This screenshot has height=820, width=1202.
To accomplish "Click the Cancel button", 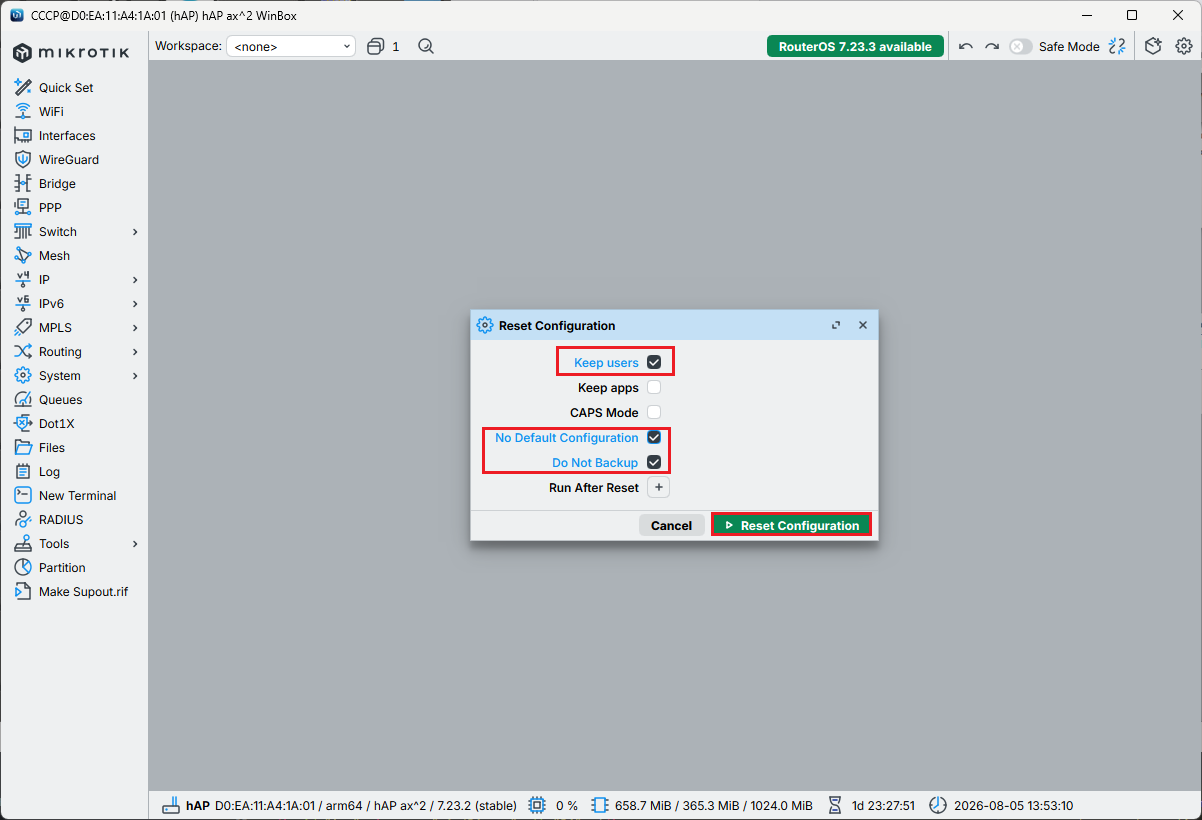I will pyautogui.click(x=671, y=525).
